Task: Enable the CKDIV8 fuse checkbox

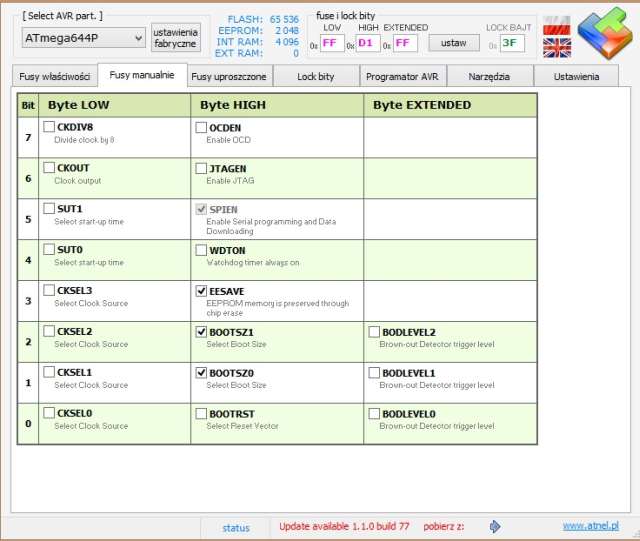Action: coord(49,127)
